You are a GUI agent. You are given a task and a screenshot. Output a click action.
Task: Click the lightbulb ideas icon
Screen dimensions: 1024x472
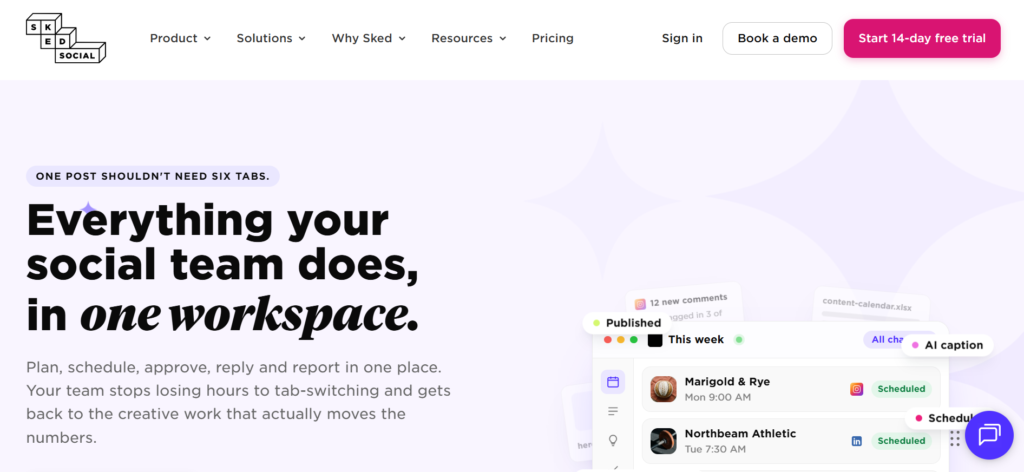tap(613, 440)
